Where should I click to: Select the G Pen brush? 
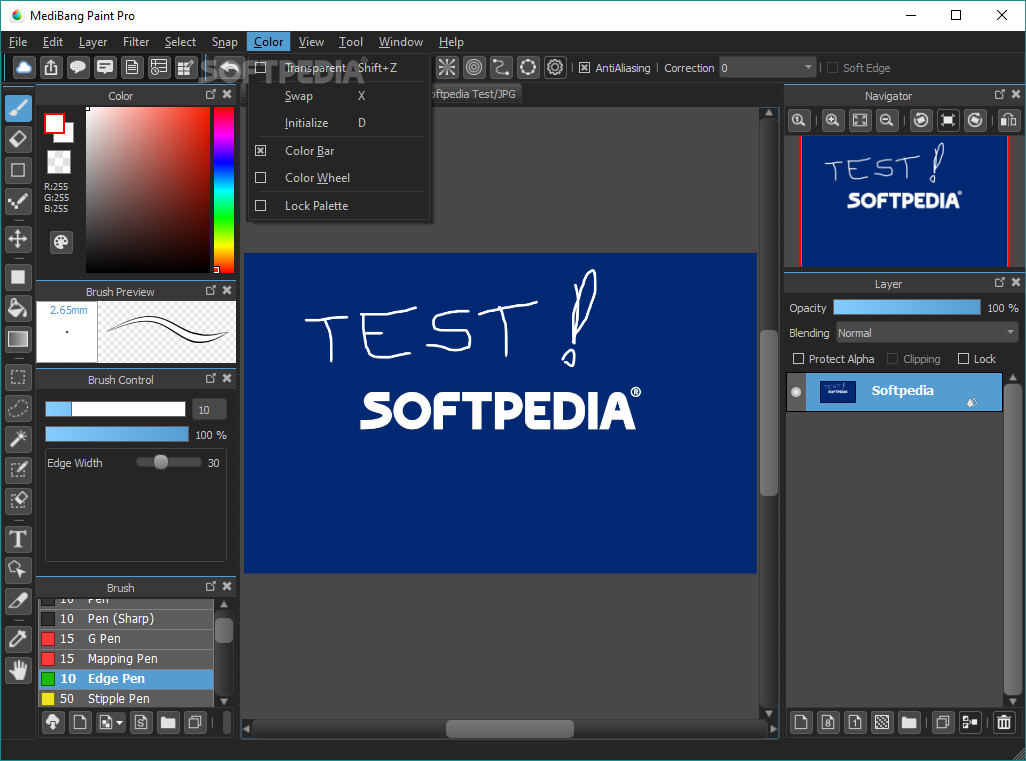[x=126, y=639]
